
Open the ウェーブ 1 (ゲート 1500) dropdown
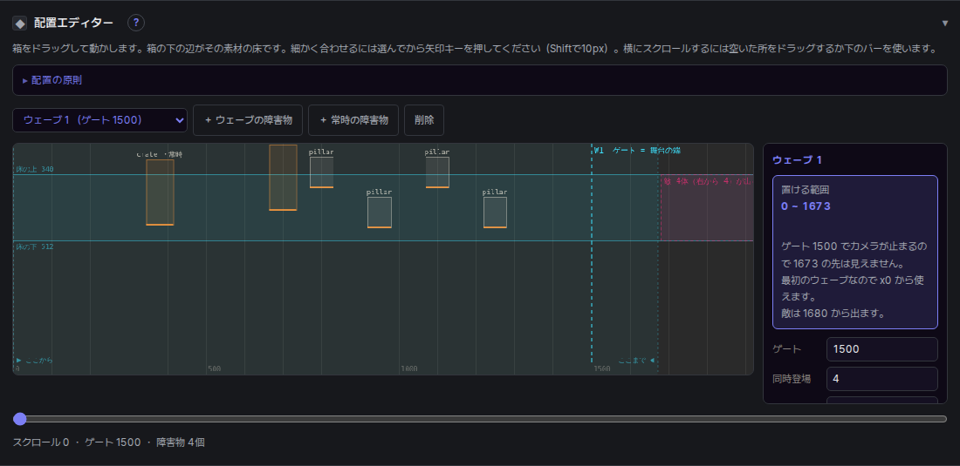tap(100, 120)
